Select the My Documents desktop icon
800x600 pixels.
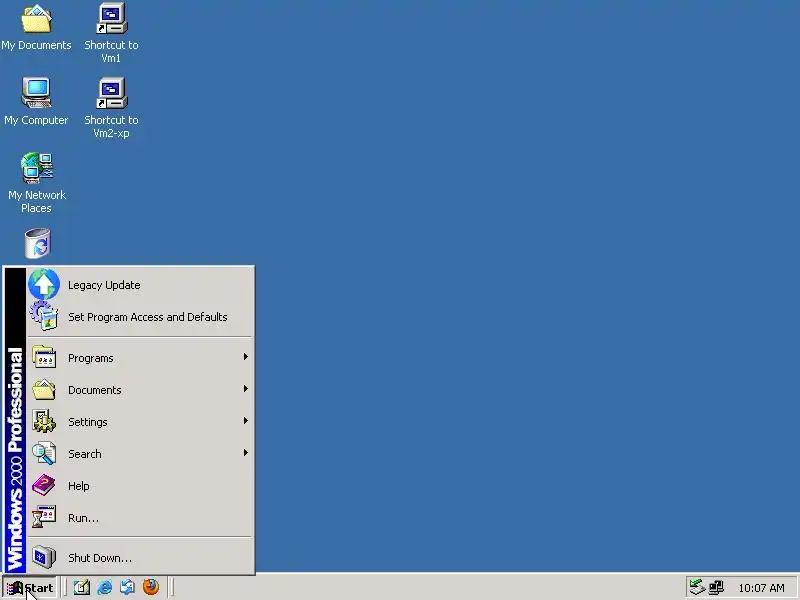[36, 19]
